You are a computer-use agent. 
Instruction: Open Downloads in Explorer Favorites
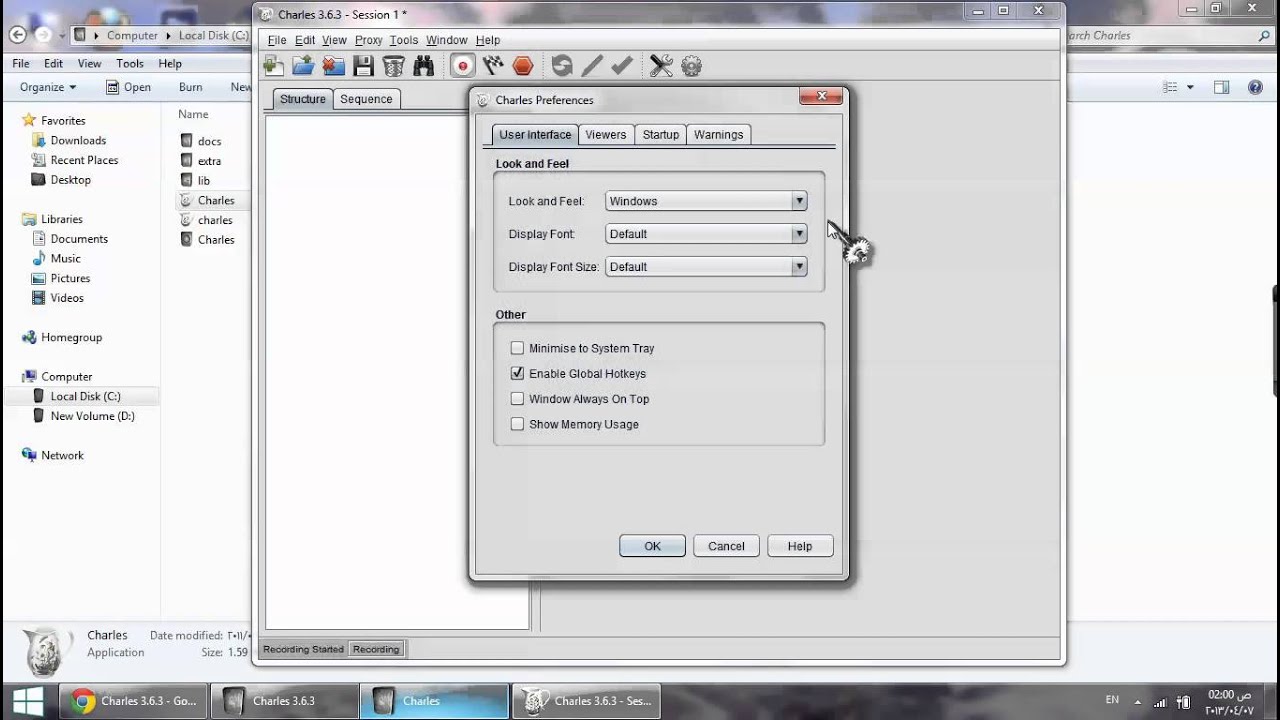pos(78,141)
